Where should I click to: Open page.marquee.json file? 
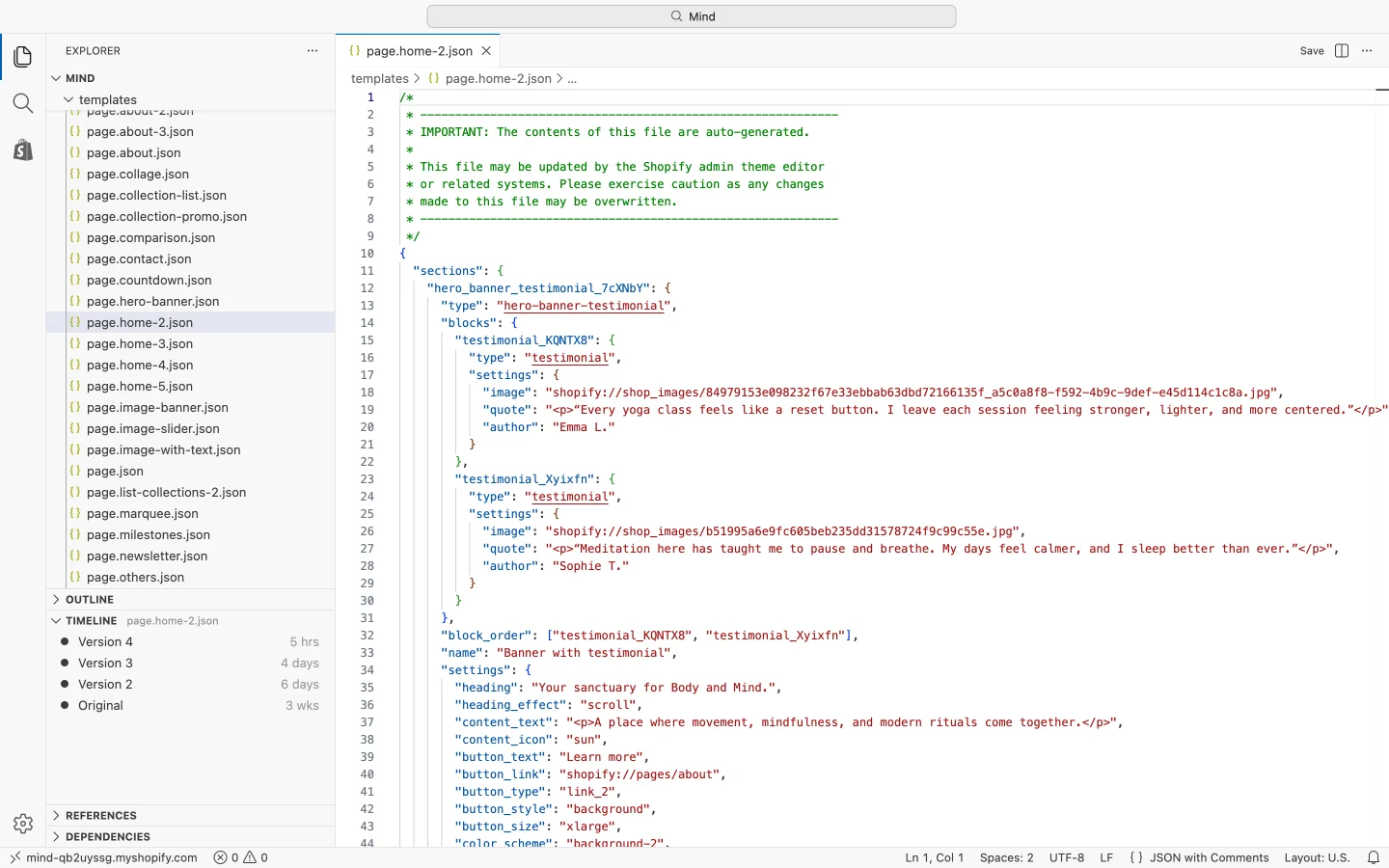(191, 514)
